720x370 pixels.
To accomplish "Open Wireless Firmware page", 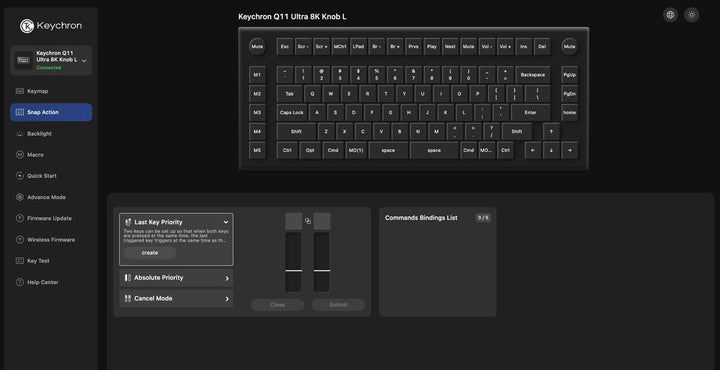I will click(51, 240).
